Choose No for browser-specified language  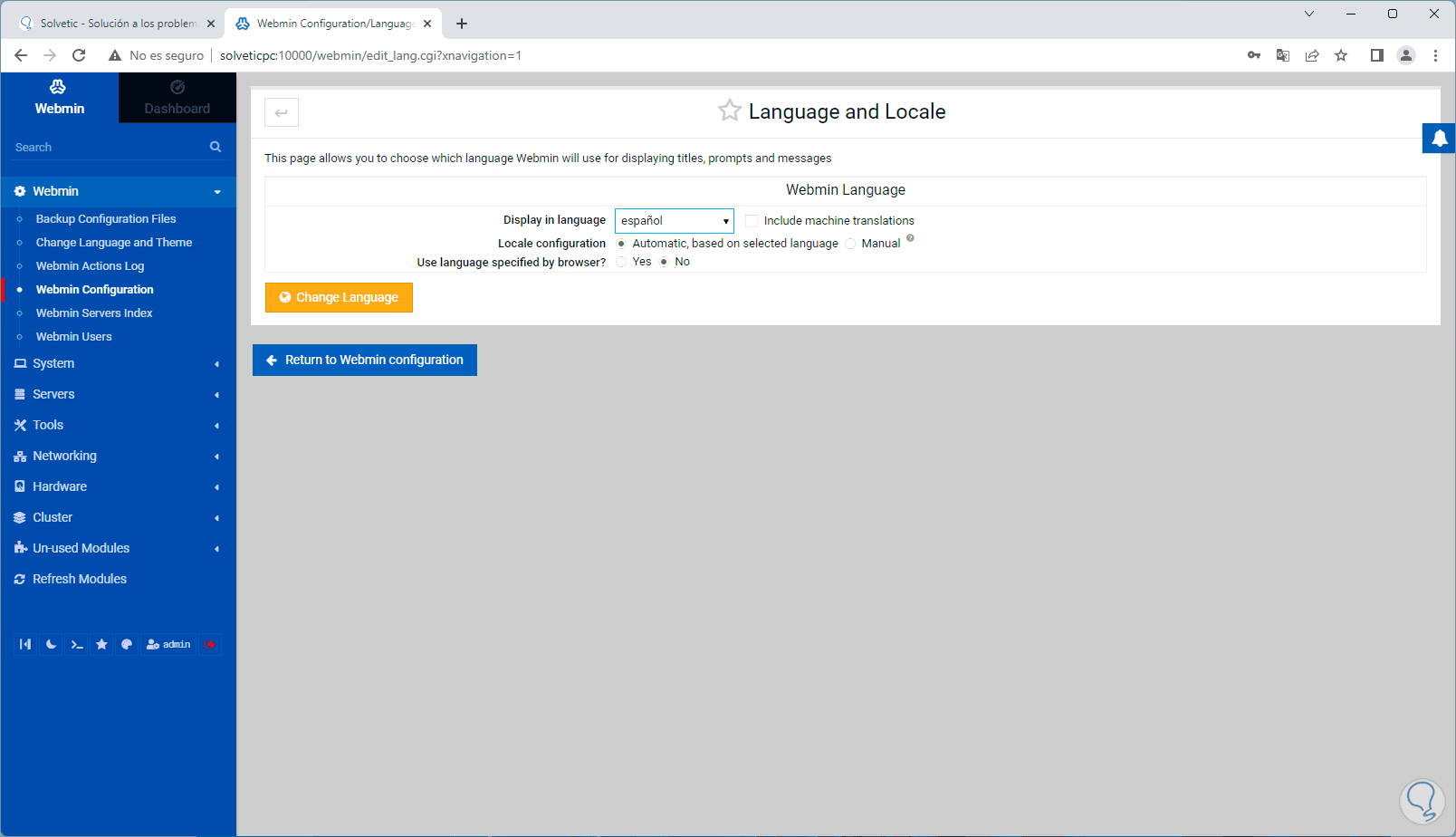click(664, 262)
